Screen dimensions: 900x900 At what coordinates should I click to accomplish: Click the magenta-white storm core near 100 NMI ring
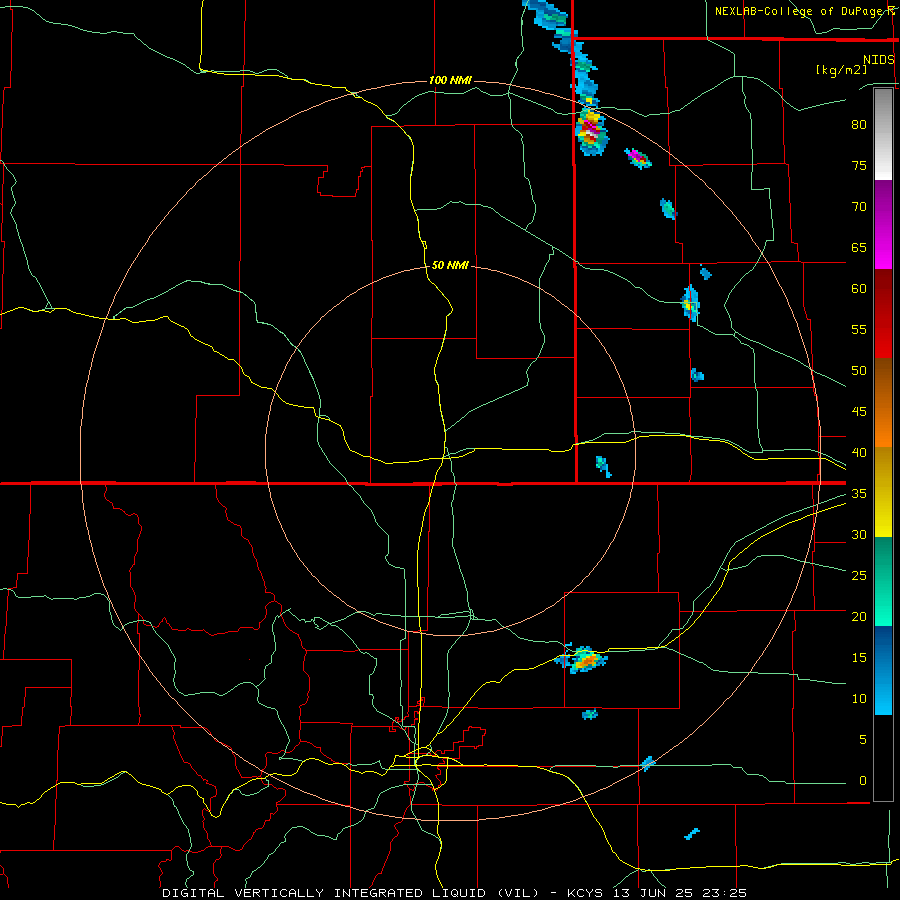pyautogui.click(x=591, y=130)
